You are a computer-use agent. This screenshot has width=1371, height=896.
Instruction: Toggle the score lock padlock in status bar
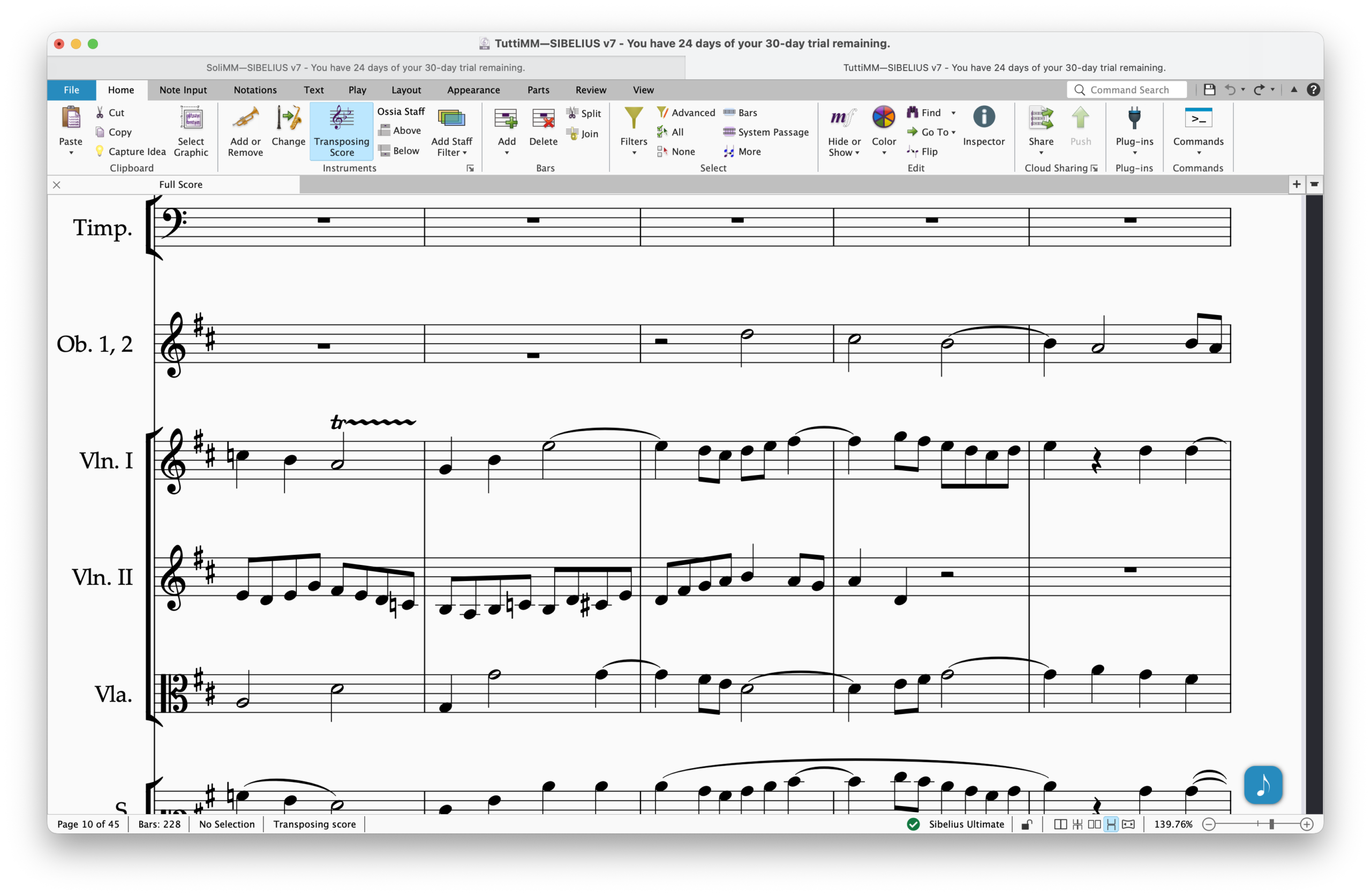point(1027,825)
